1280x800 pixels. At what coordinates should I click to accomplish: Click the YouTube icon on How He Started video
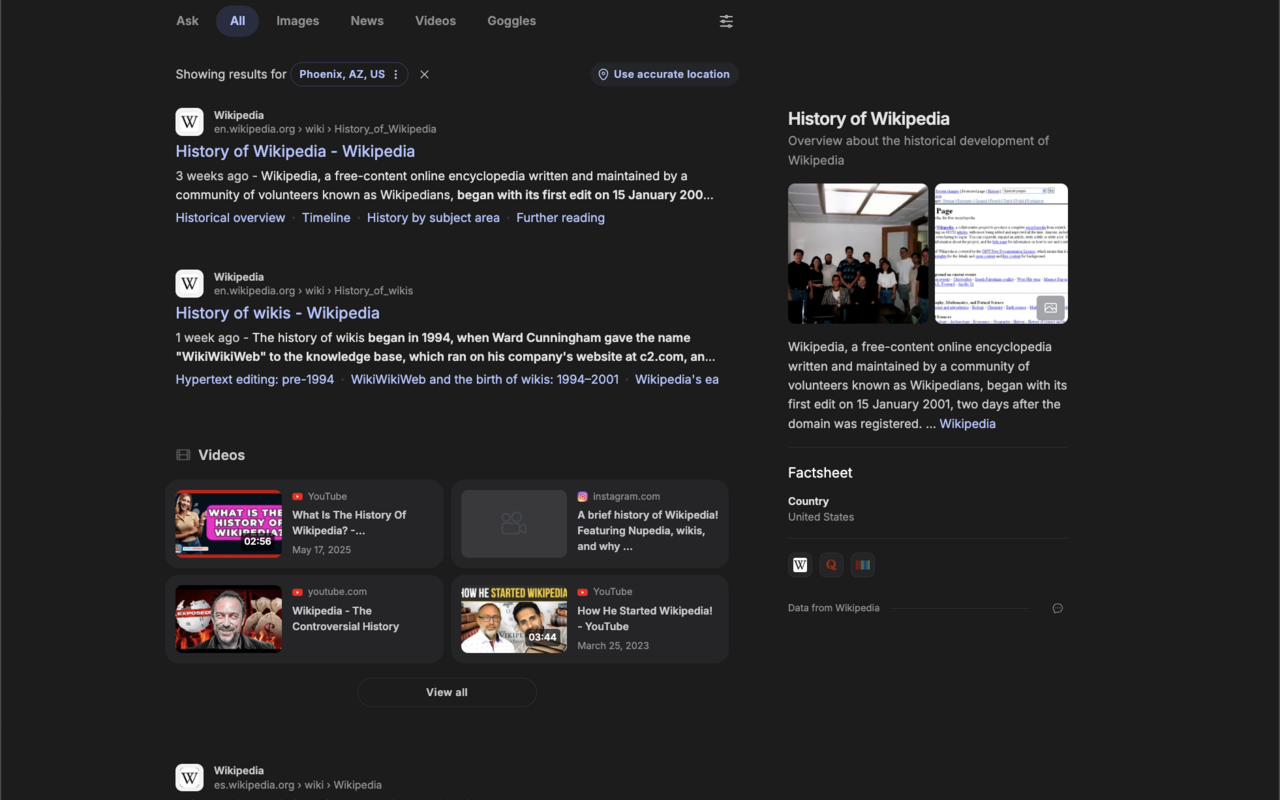pos(583,592)
